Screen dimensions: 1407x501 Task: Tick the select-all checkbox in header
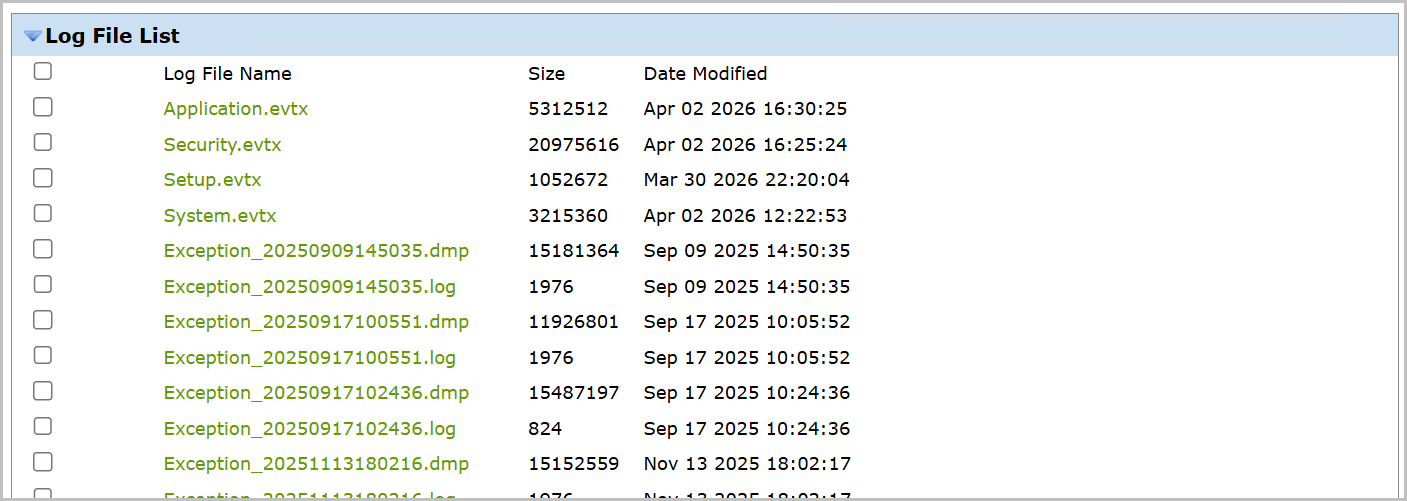(43, 71)
